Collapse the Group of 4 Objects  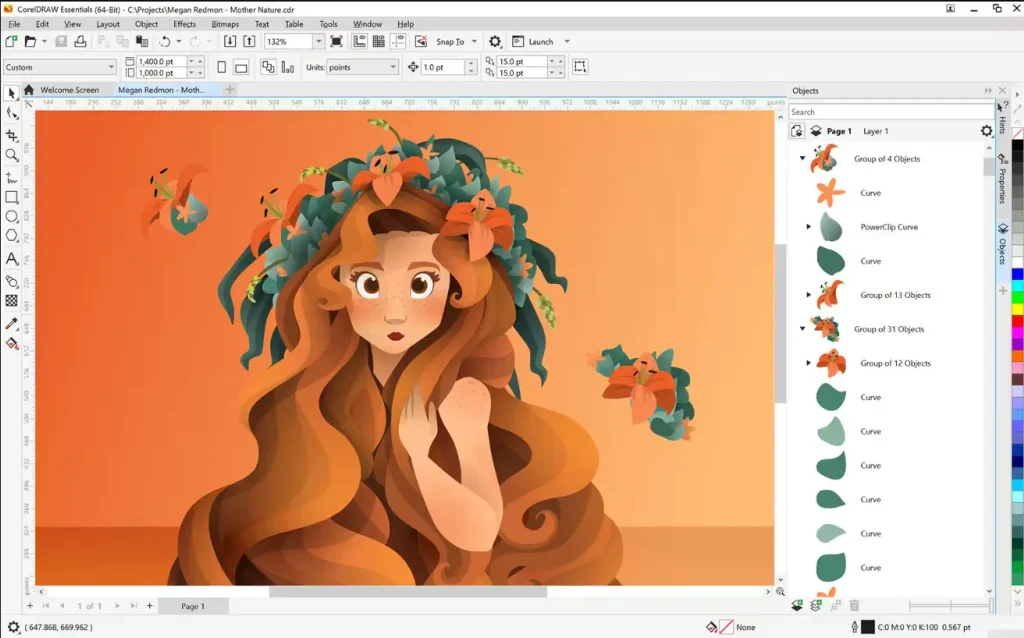point(803,159)
